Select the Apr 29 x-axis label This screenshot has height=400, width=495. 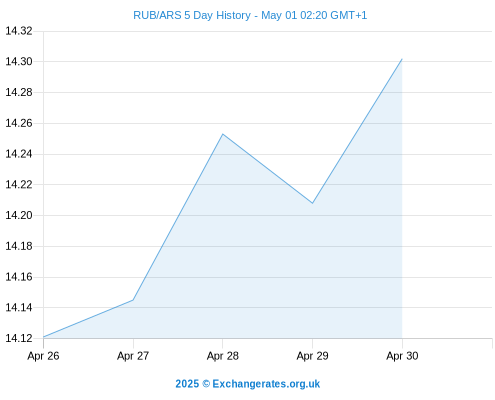point(312,356)
